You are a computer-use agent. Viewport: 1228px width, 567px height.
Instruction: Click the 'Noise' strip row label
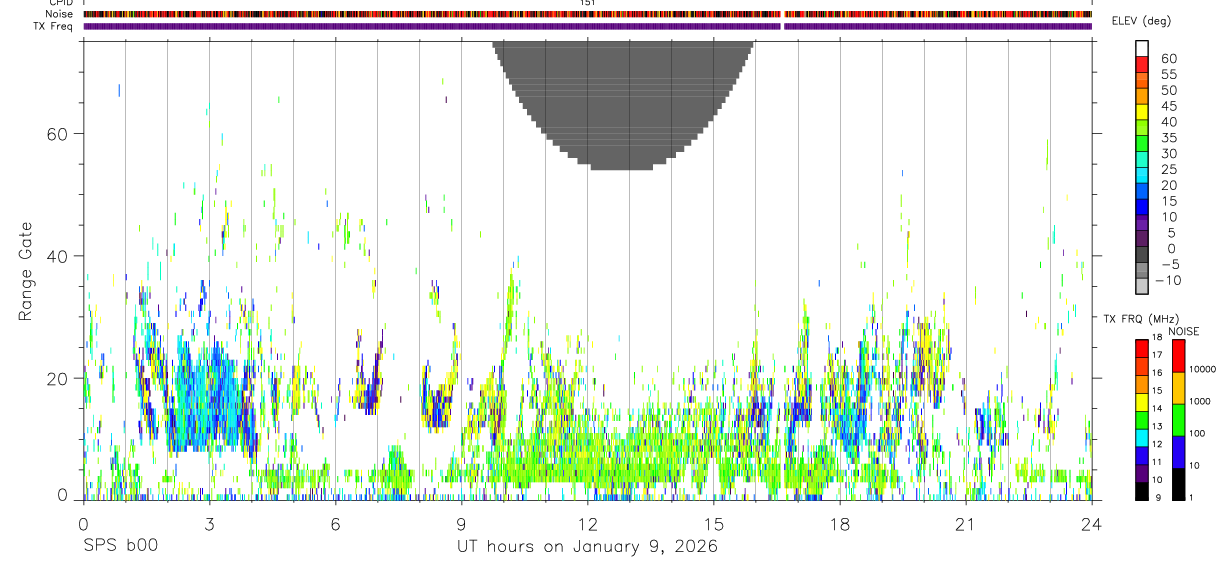click(x=61, y=14)
